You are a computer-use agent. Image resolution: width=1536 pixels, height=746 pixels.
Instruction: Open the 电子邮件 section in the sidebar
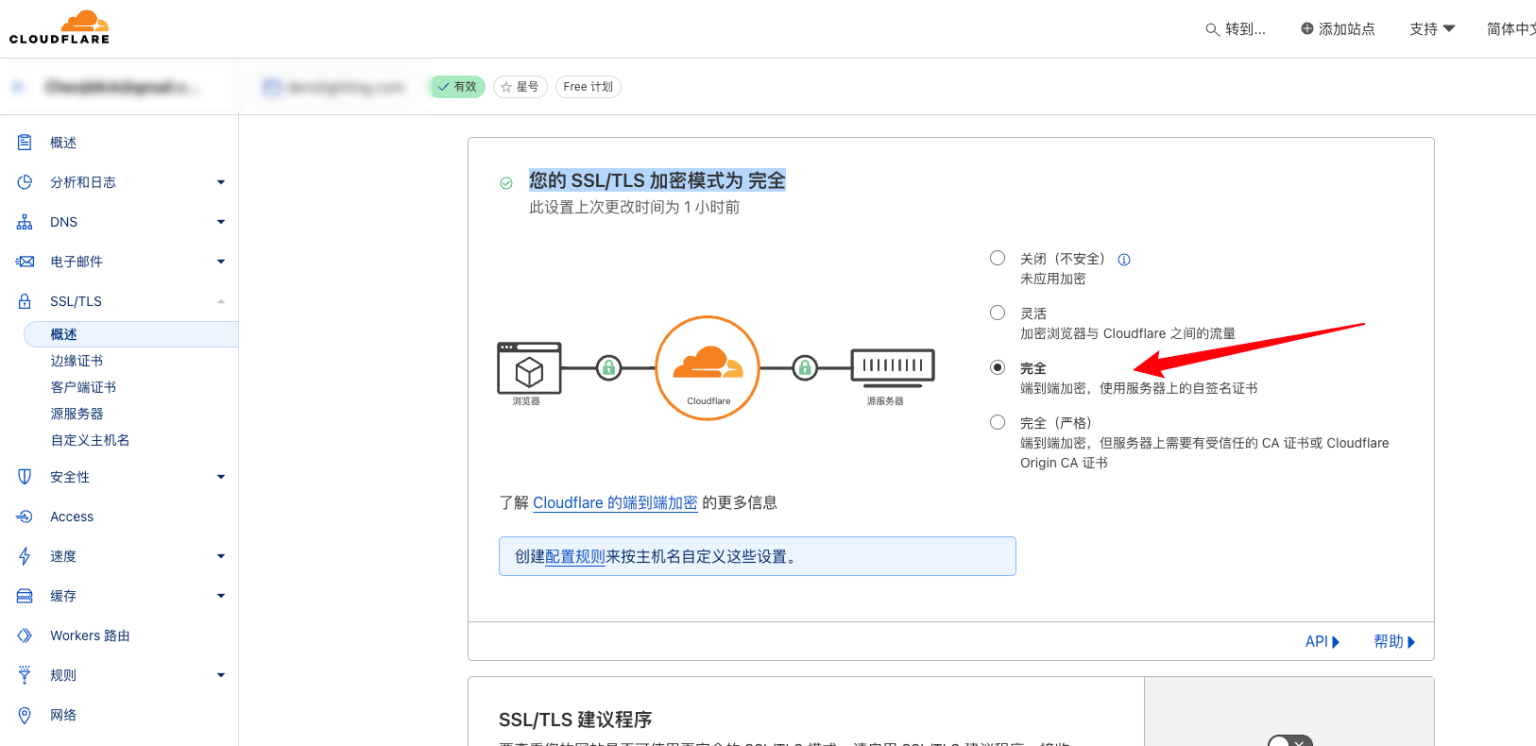point(75,261)
